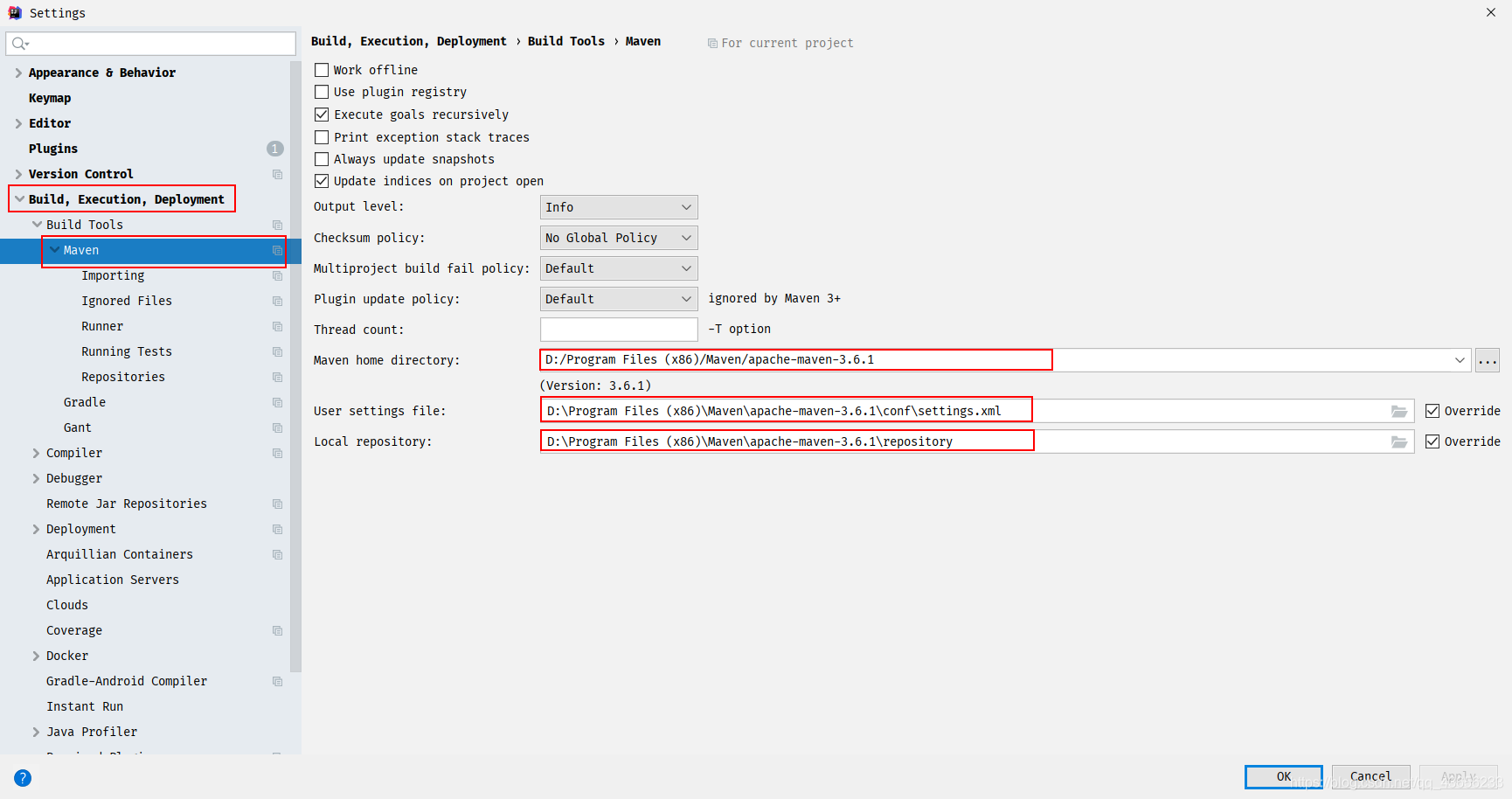Collapse Build, Execution, Deployment section
The image size is (1512, 799).
click(18, 199)
